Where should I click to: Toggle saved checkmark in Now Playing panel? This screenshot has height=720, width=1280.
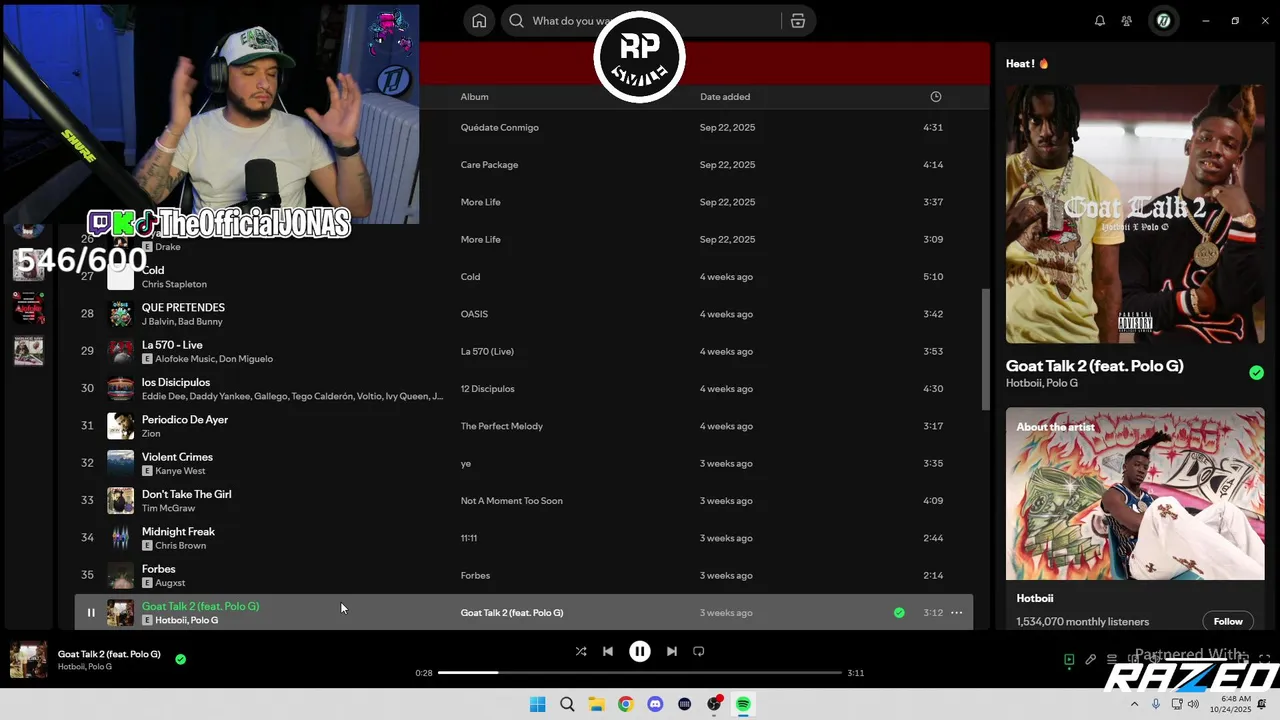click(x=1256, y=373)
